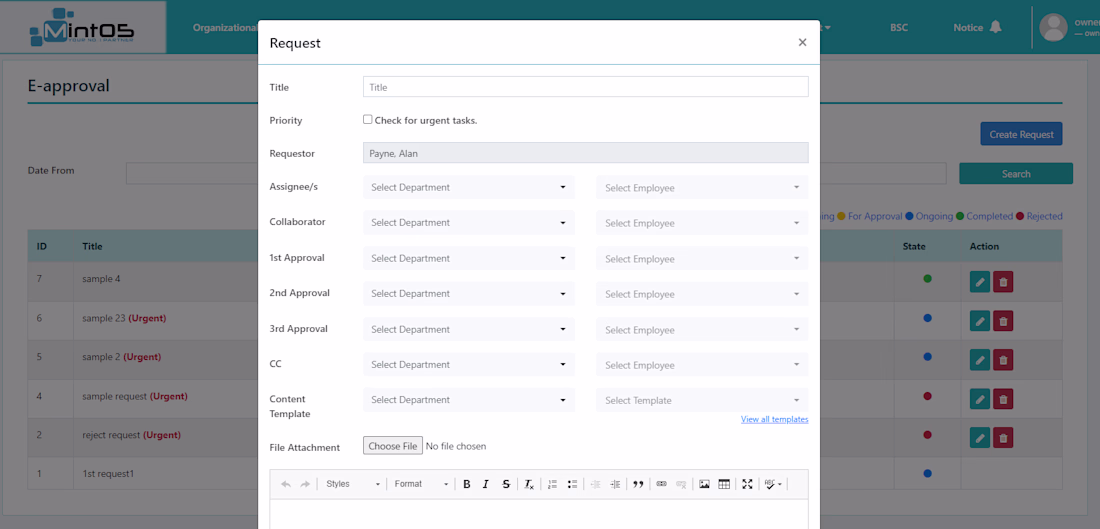This screenshot has width=1100, height=529.
Task: Toggle bold formatting in editor
Action: 467,484
